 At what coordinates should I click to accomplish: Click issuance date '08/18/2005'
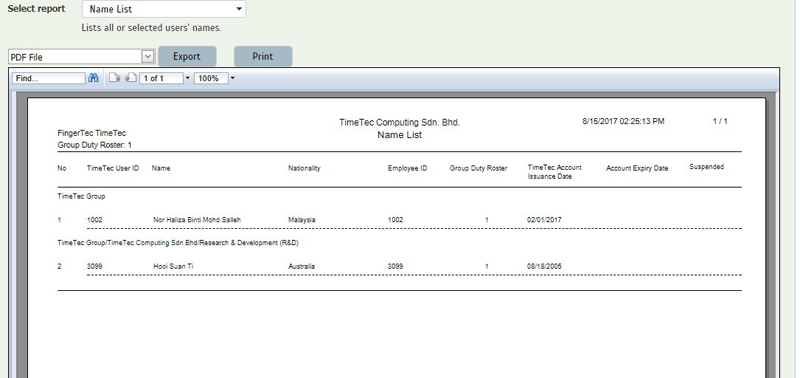pyautogui.click(x=544, y=266)
